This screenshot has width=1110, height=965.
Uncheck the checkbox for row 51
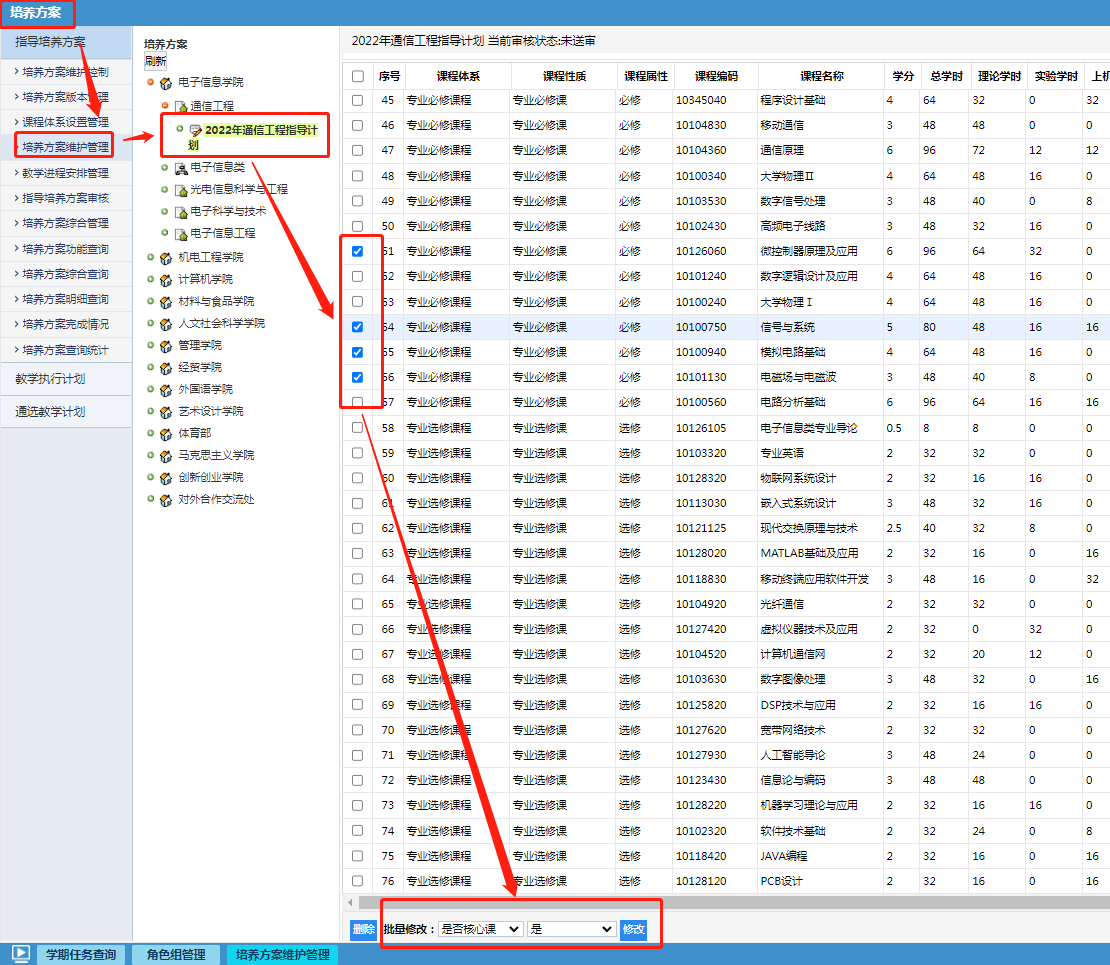pyautogui.click(x=357, y=251)
